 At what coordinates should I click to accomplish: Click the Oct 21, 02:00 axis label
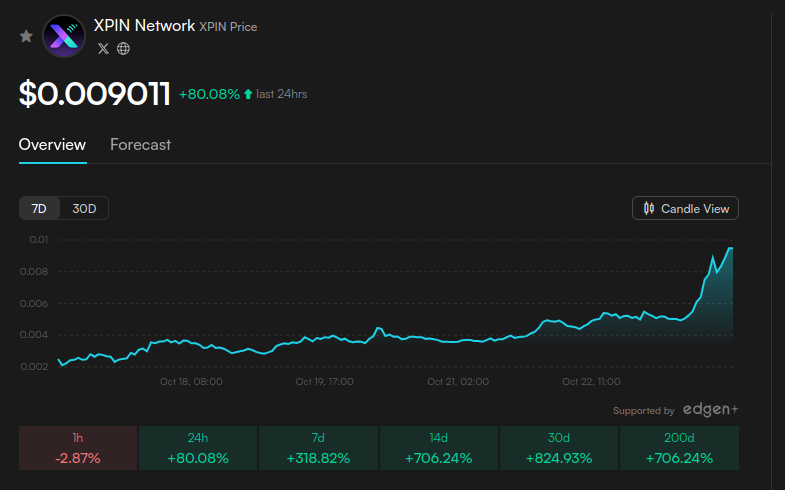[x=458, y=381]
